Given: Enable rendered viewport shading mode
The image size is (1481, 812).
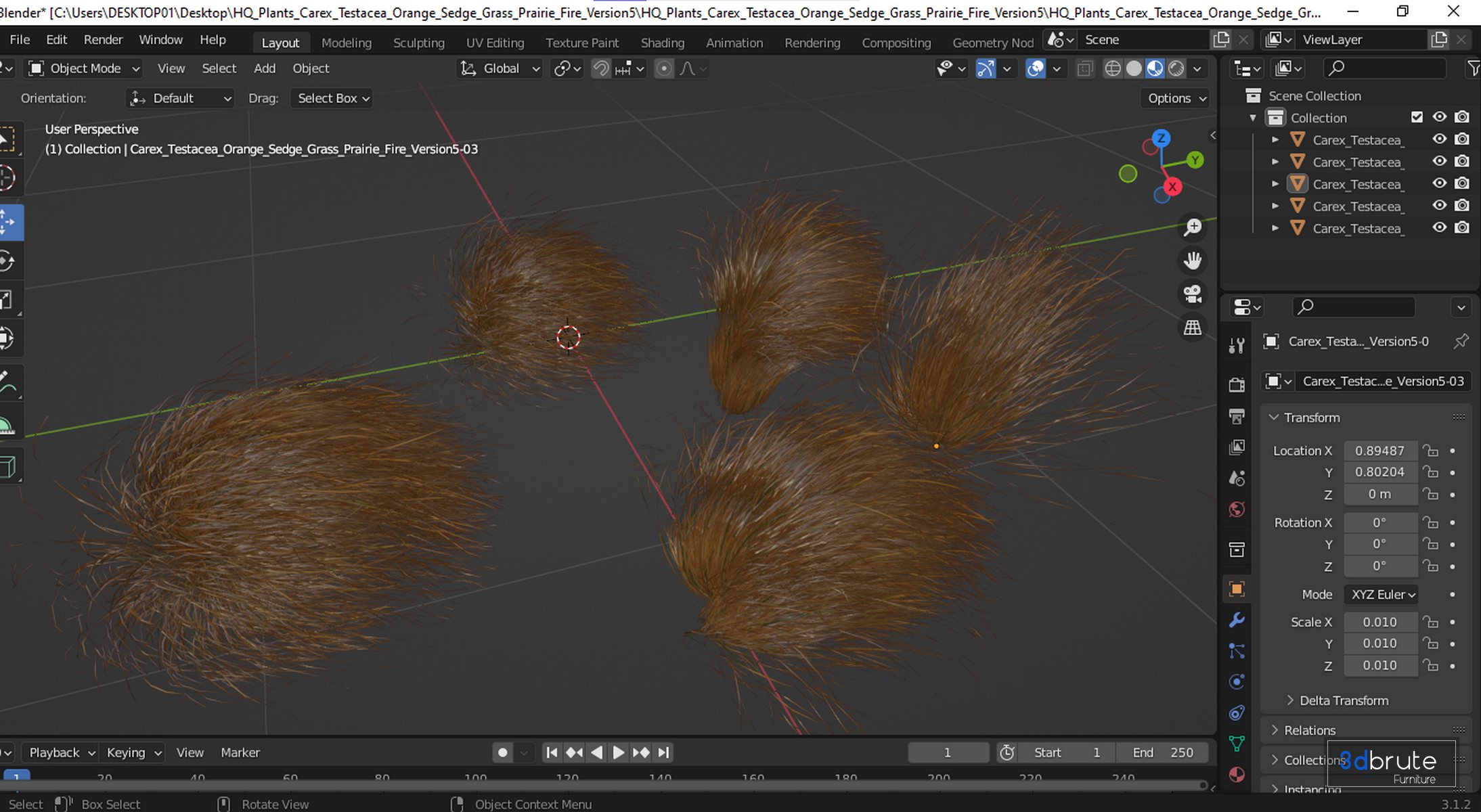Looking at the screenshot, I should point(1176,68).
